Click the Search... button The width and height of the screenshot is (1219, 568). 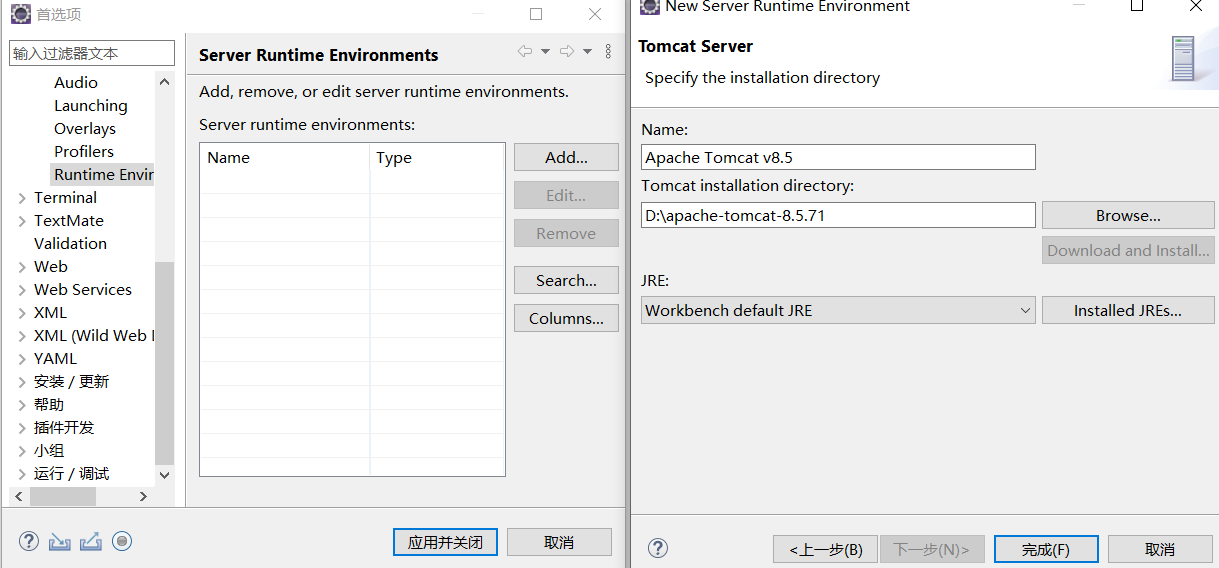coord(566,280)
